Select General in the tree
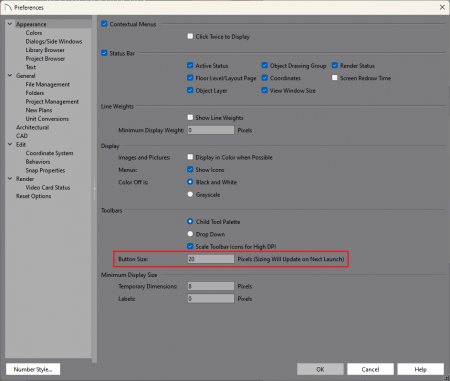This screenshot has width=450, height=381. pyautogui.click(x=26, y=76)
